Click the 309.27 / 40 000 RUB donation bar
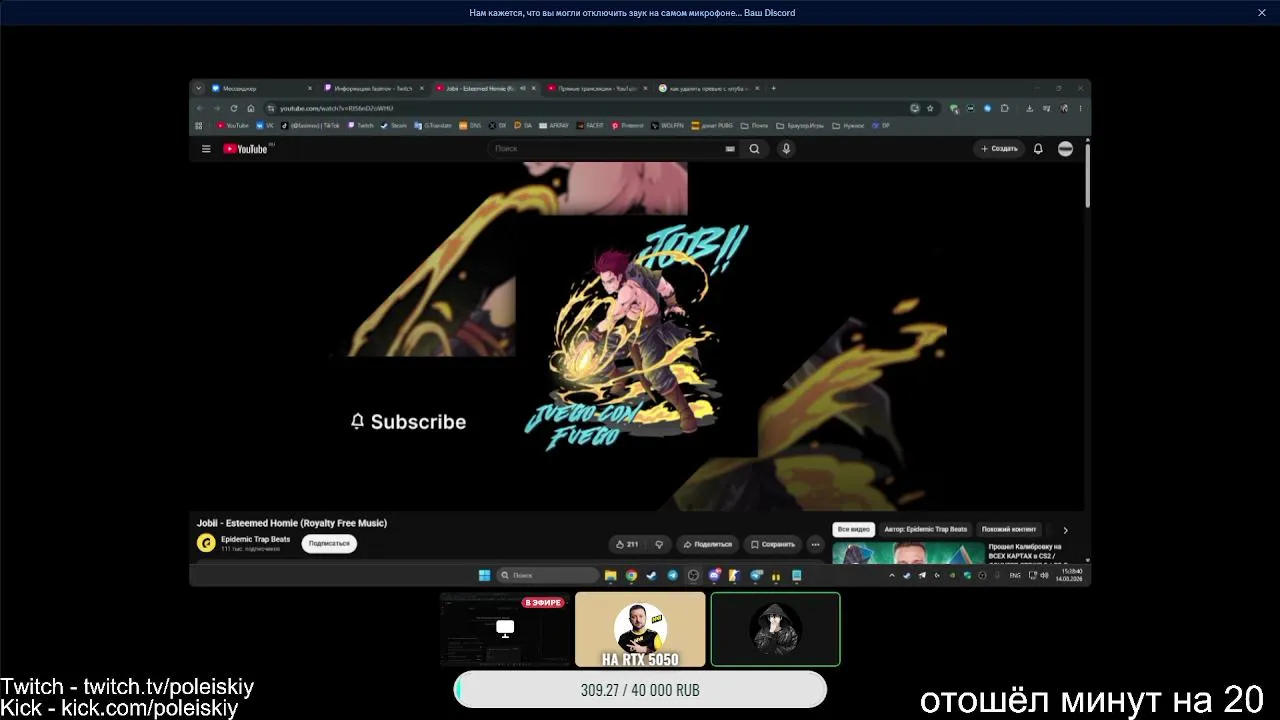Viewport: 1280px width, 720px height. coord(640,690)
